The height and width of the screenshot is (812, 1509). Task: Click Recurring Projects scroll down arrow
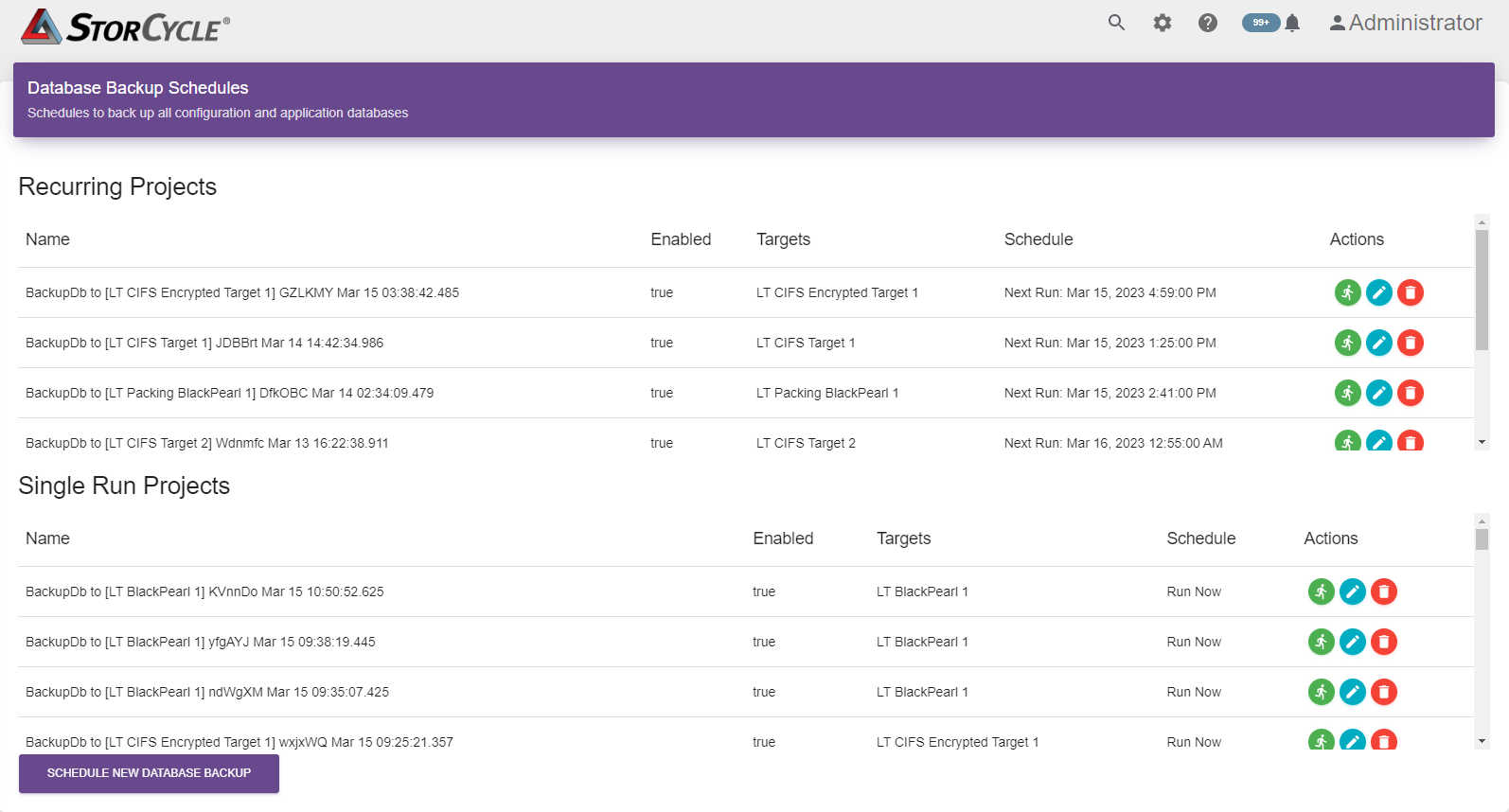pyautogui.click(x=1482, y=442)
